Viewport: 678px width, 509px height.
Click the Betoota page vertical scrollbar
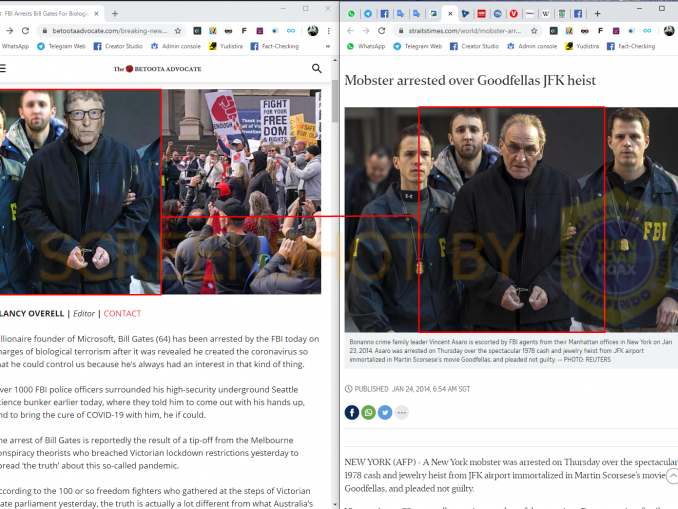point(335,102)
